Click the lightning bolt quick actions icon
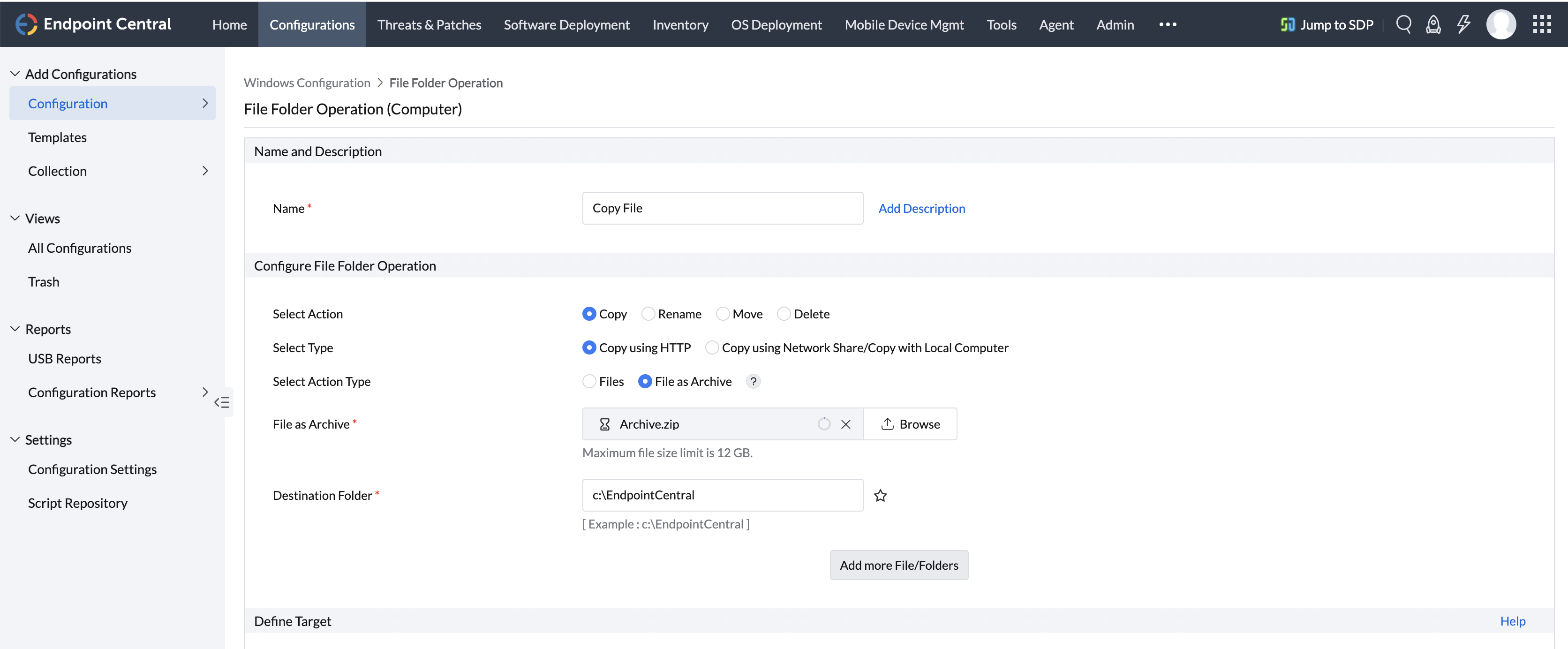Screen dimensions: 1568x649 tap(1463, 24)
